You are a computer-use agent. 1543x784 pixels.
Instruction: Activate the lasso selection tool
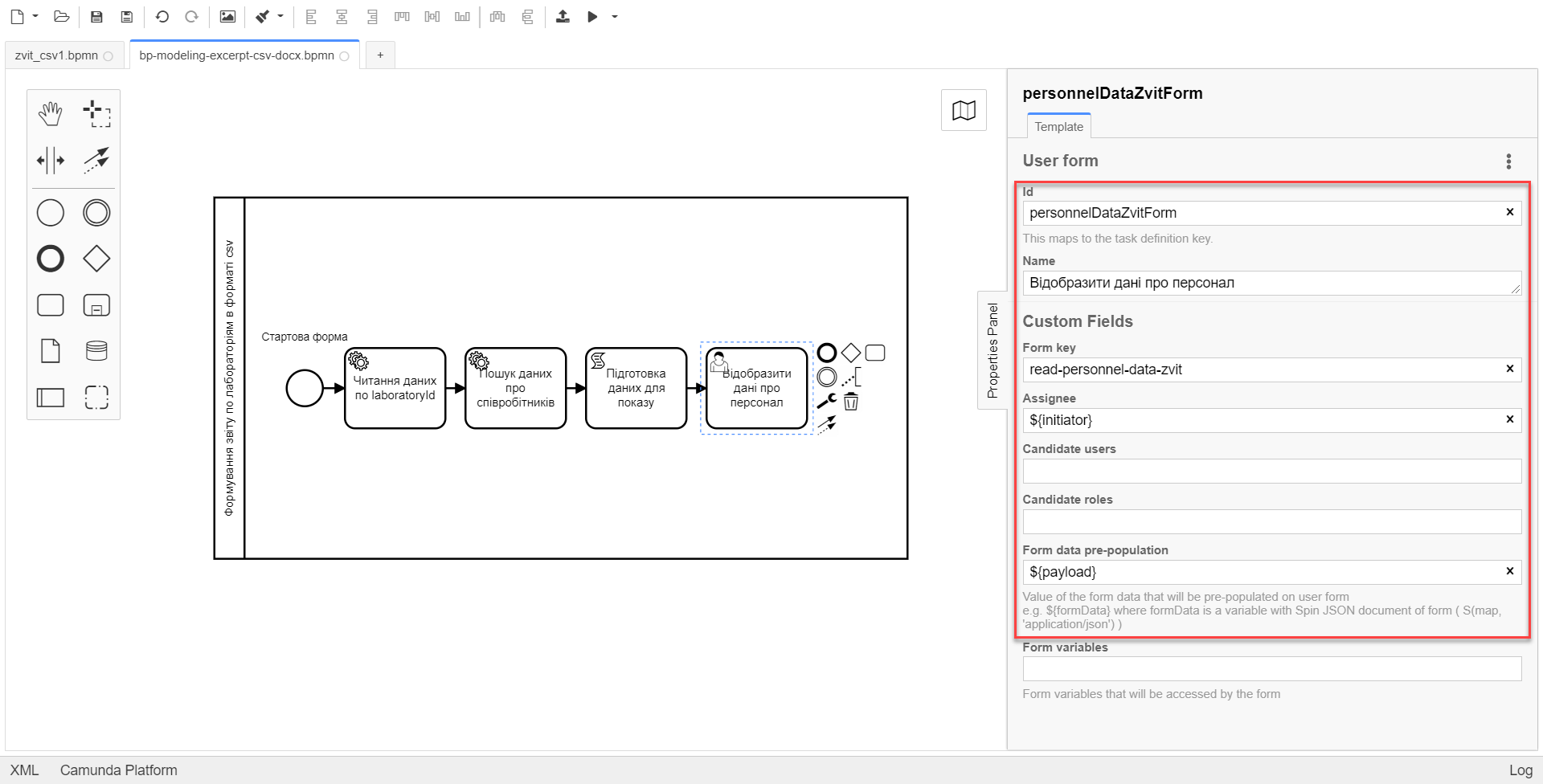click(x=96, y=113)
